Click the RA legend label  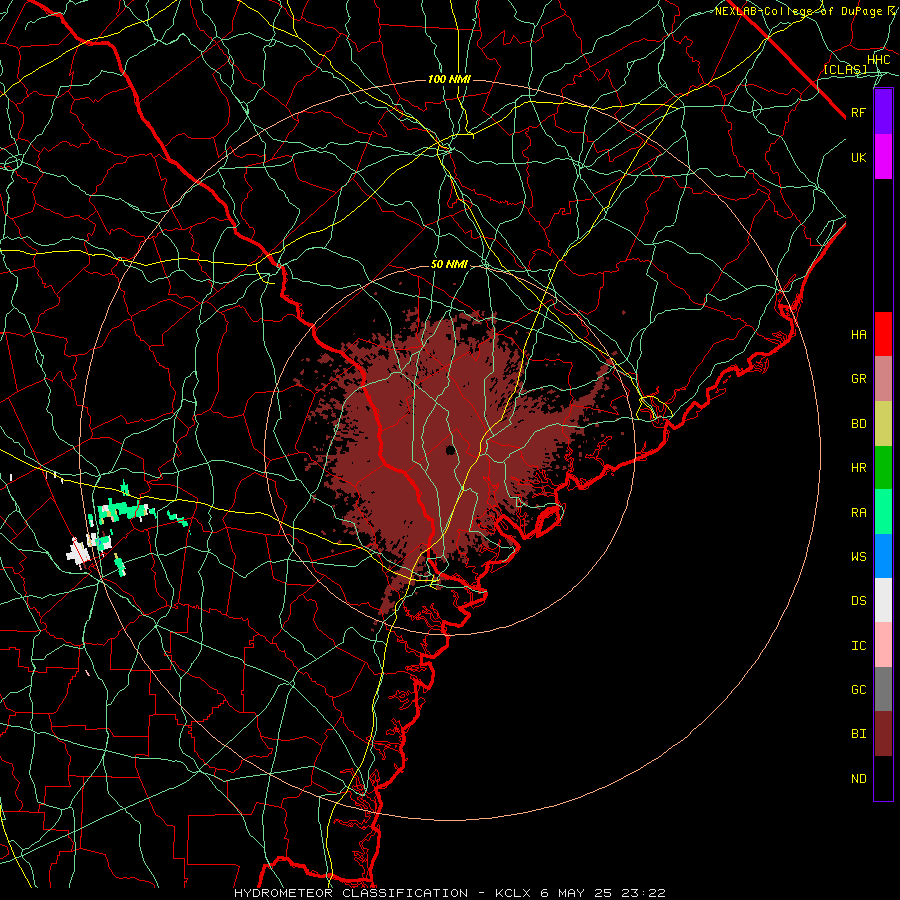point(858,512)
